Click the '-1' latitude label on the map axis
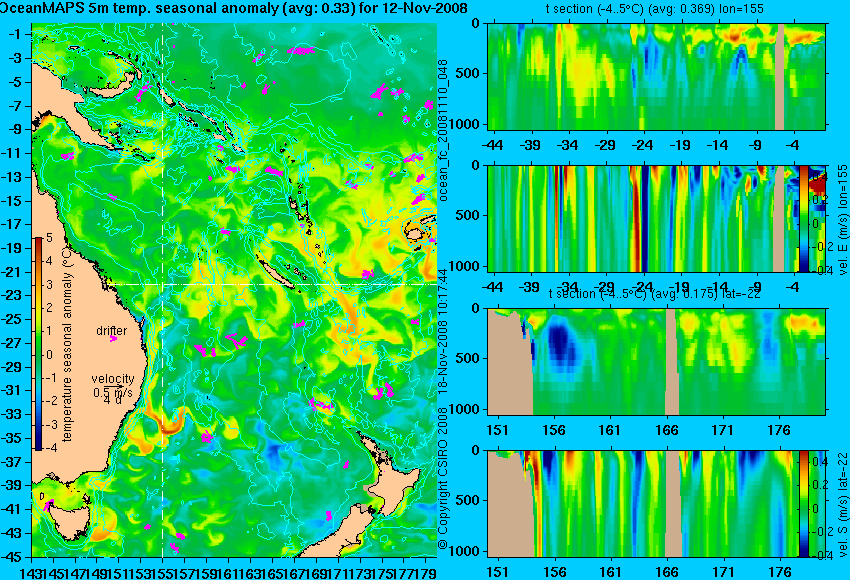This screenshot has height=580, width=850. pos(15,34)
